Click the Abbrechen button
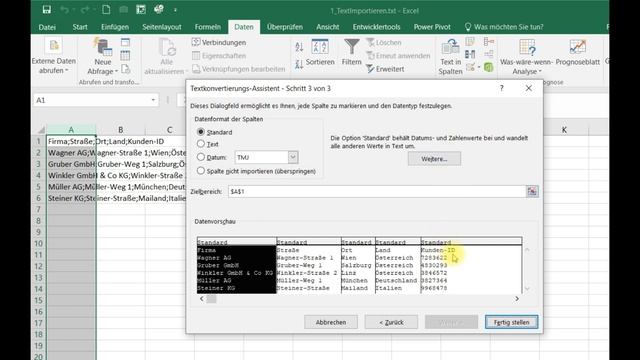The image size is (640, 360). click(331, 322)
